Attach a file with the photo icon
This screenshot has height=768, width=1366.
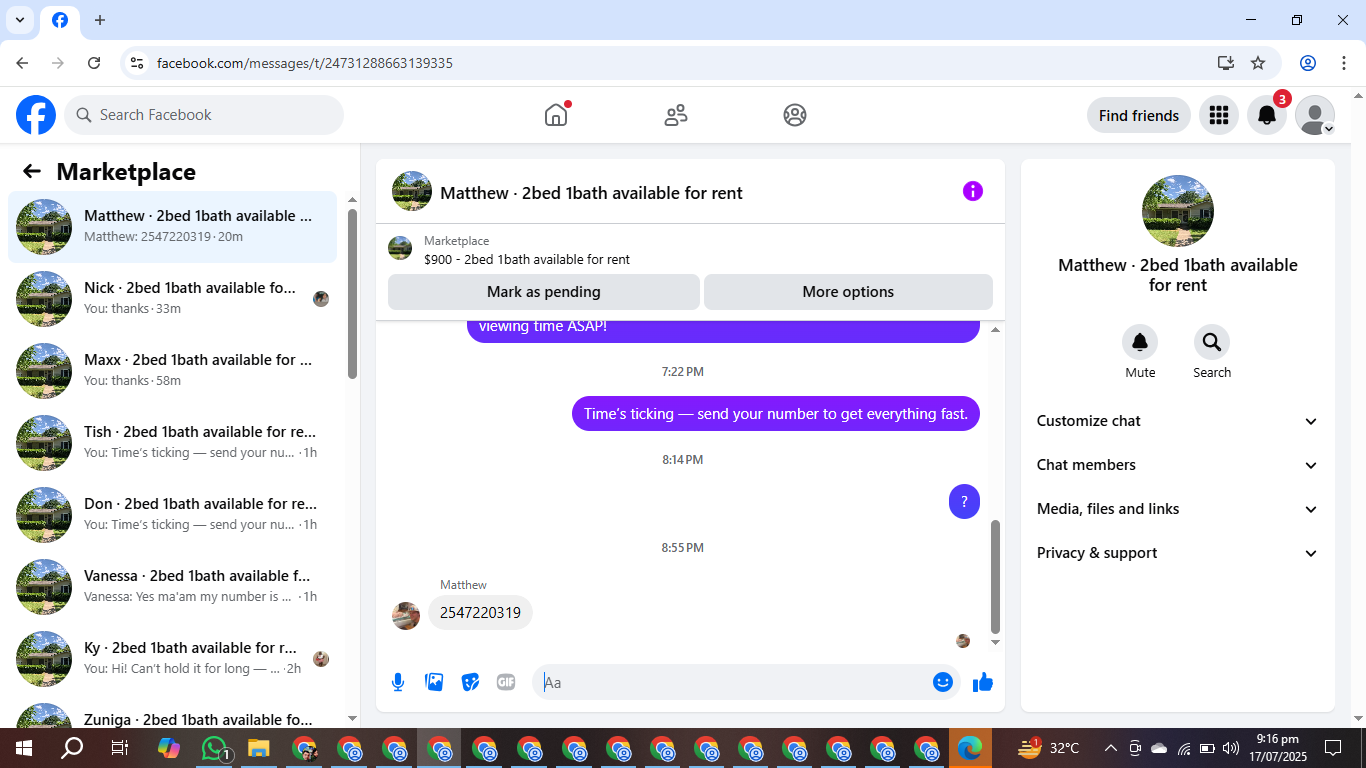[434, 682]
